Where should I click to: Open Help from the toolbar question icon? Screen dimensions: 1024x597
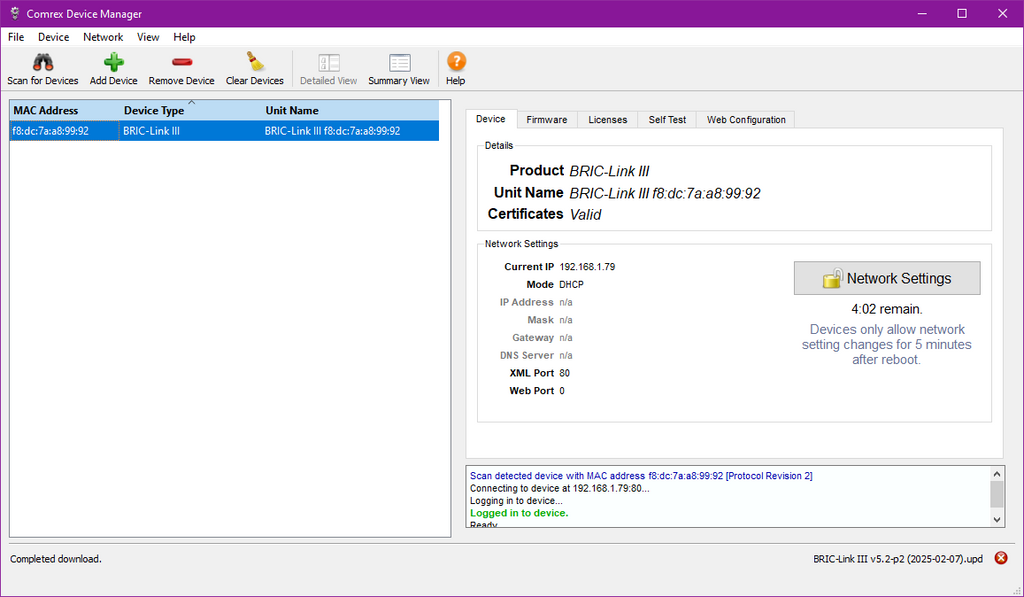click(x=455, y=63)
